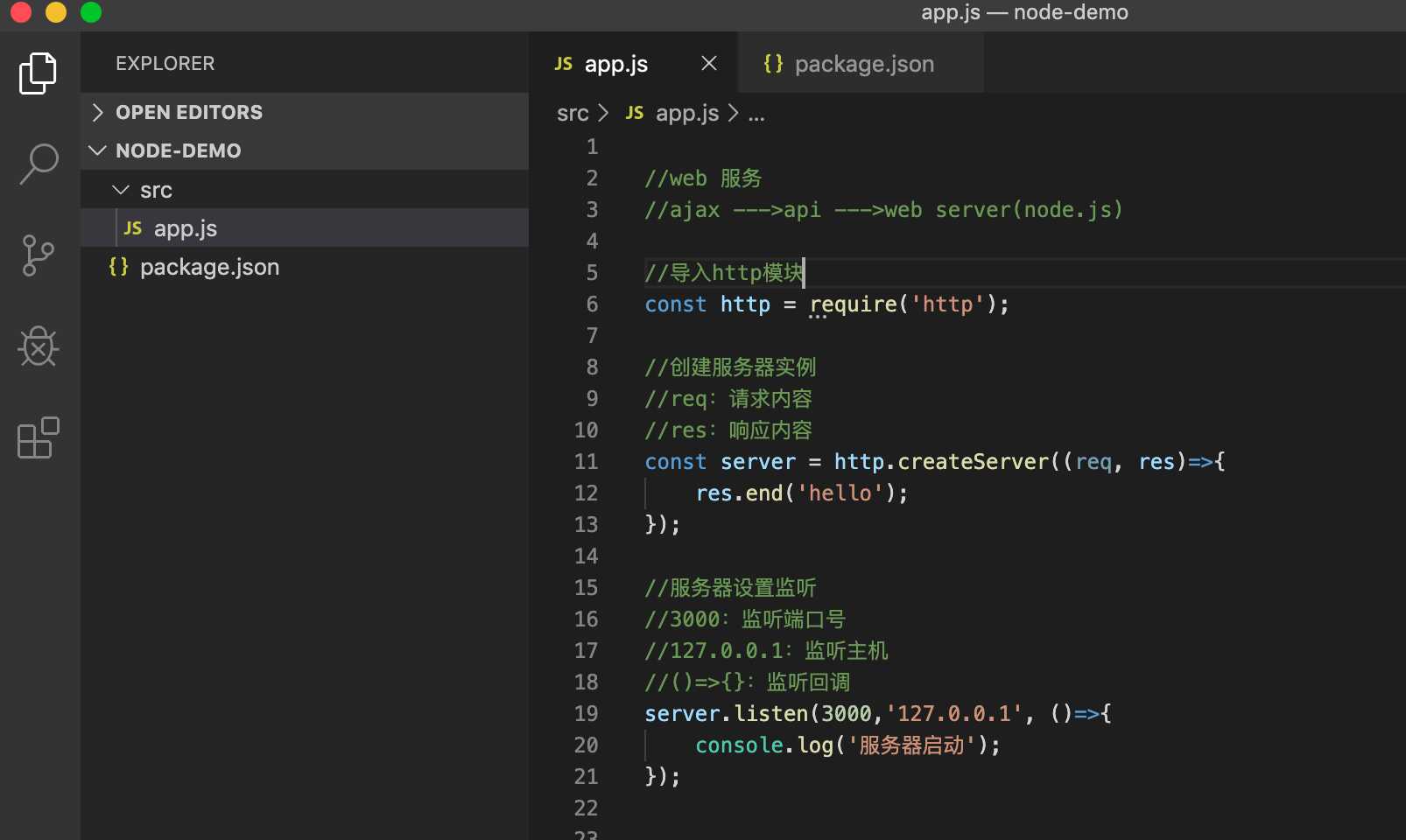
Task: Click the server variable on line 11
Action: 758,462
